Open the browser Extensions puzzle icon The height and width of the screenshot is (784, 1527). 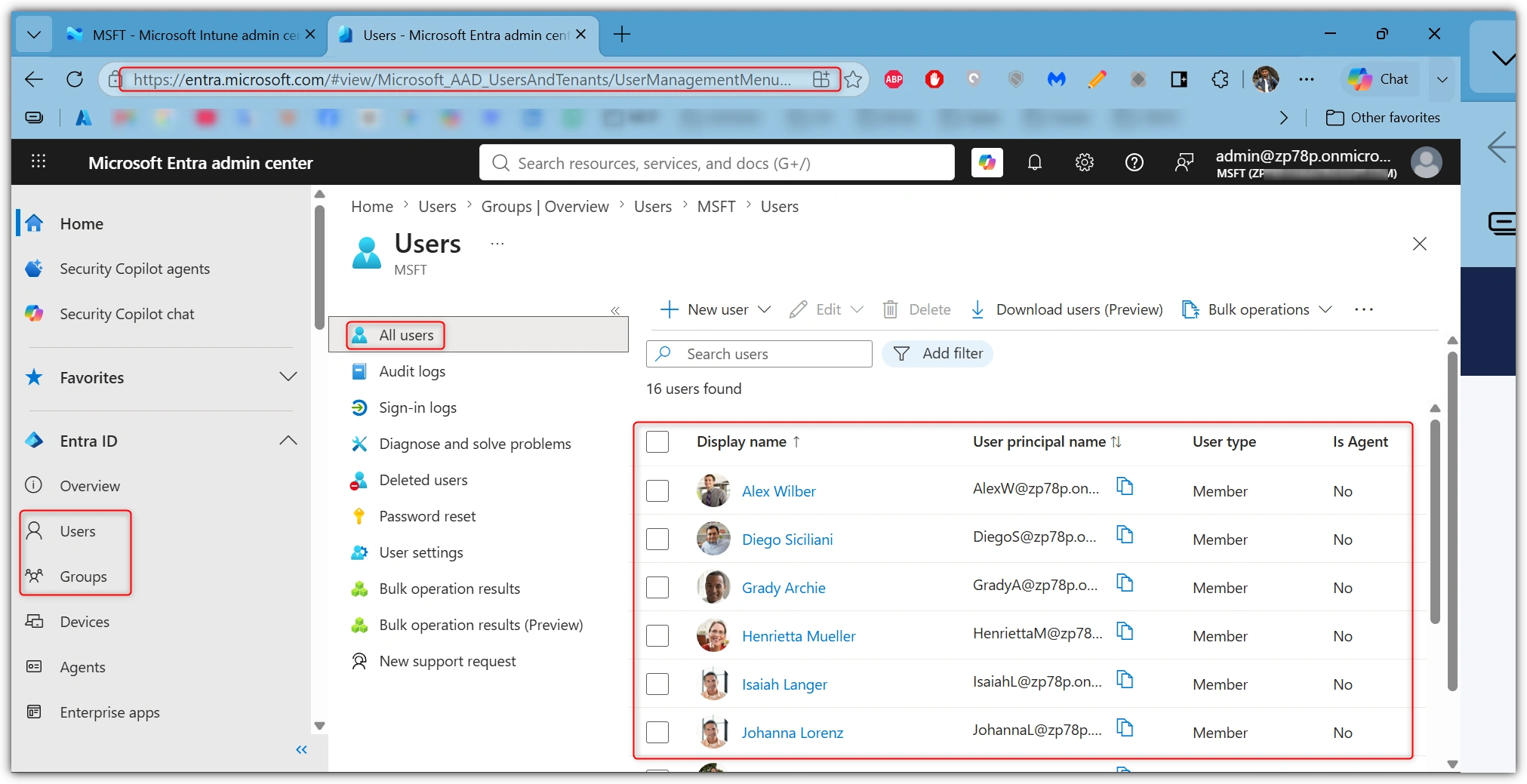click(x=1220, y=79)
